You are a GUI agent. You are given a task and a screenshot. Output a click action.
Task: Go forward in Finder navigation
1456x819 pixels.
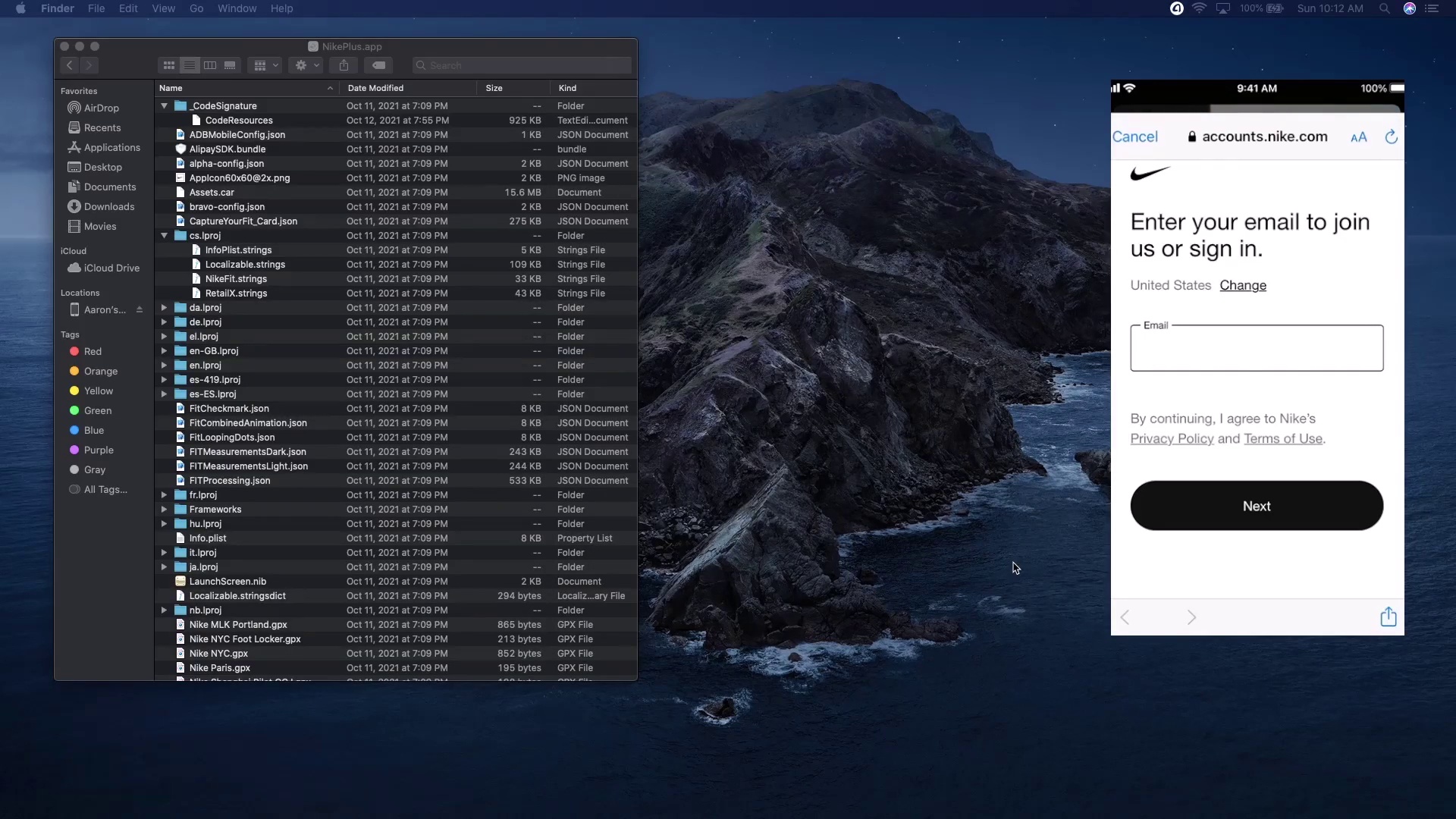point(89,65)
